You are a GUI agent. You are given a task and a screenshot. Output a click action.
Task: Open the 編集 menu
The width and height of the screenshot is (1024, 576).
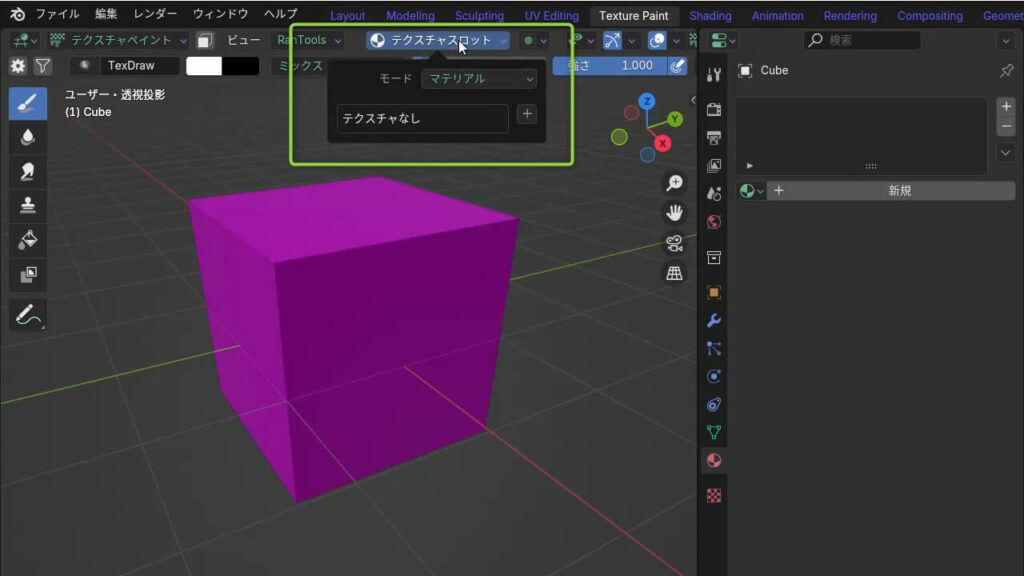(x=106, y=14)
